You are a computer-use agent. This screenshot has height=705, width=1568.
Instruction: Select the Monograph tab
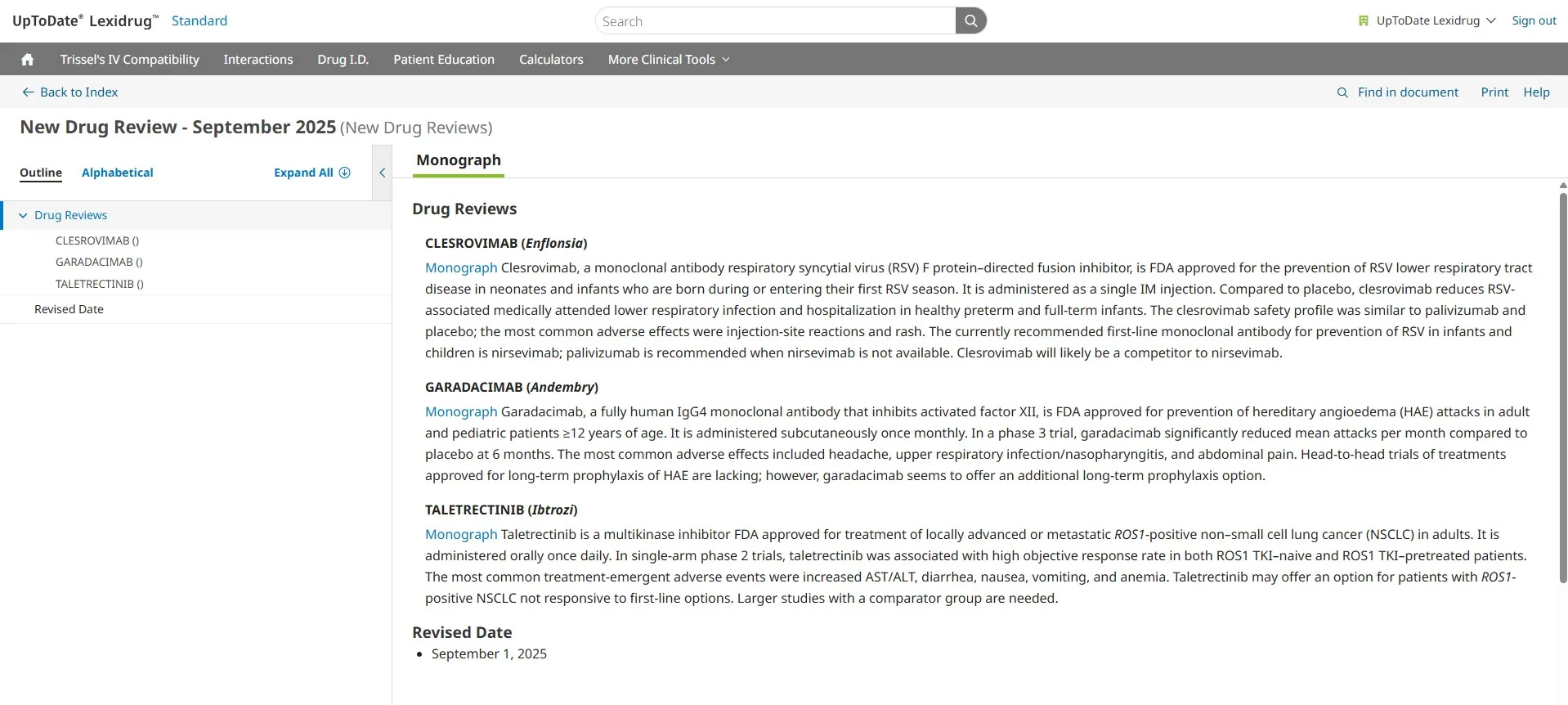[459, 160]
